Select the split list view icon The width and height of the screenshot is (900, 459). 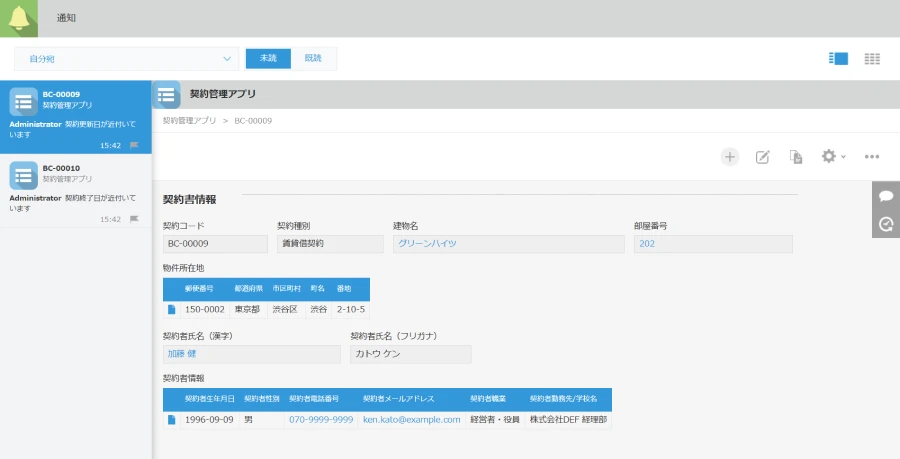coord(838,59)
